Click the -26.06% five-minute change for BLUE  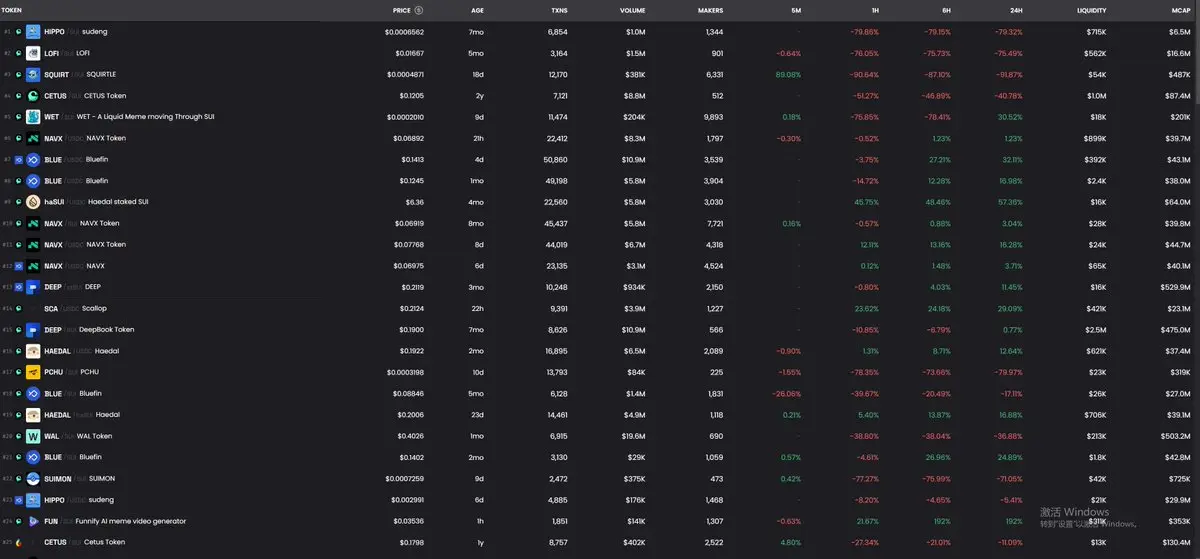pyautogui.click(x=787, y=394)
